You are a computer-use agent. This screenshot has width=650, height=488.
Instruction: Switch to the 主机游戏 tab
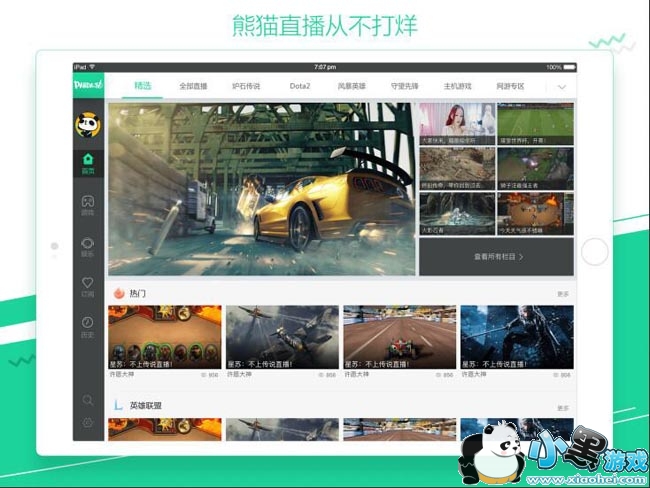click(x=458, y=86)
